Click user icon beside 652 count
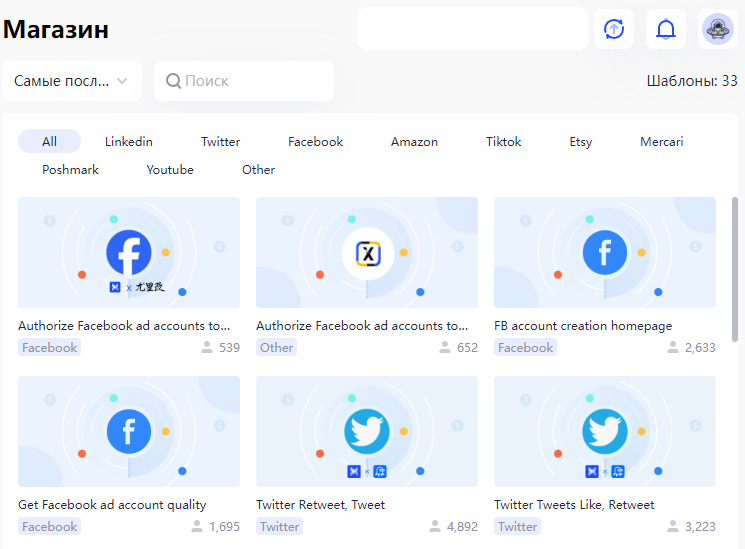 pyautogui.click(x=445, y=347)
